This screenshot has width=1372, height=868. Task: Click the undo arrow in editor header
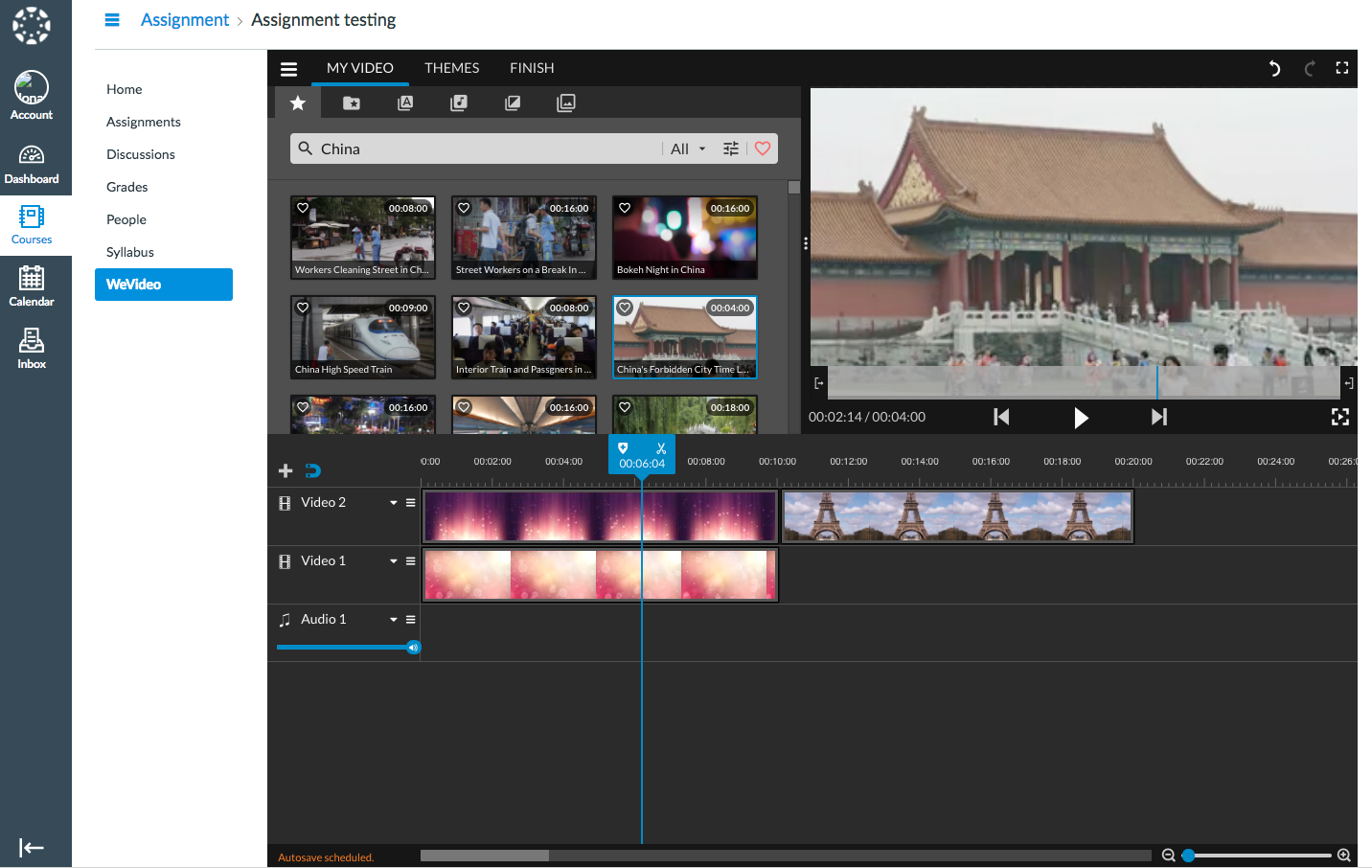(x=1274, y=68)
